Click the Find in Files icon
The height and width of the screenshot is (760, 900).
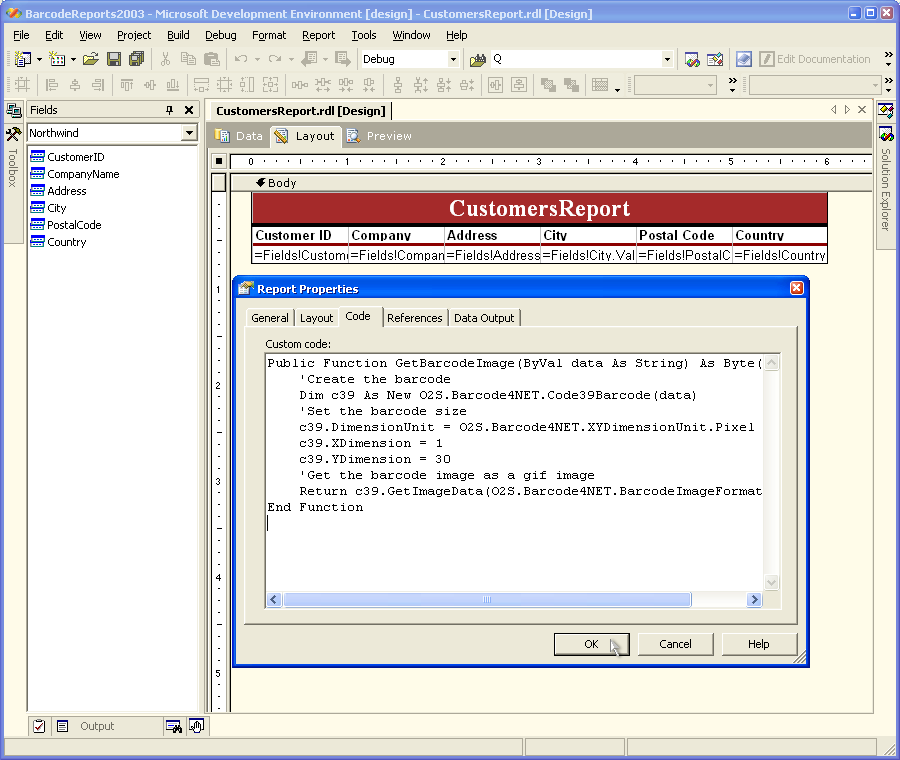(478, 59)
